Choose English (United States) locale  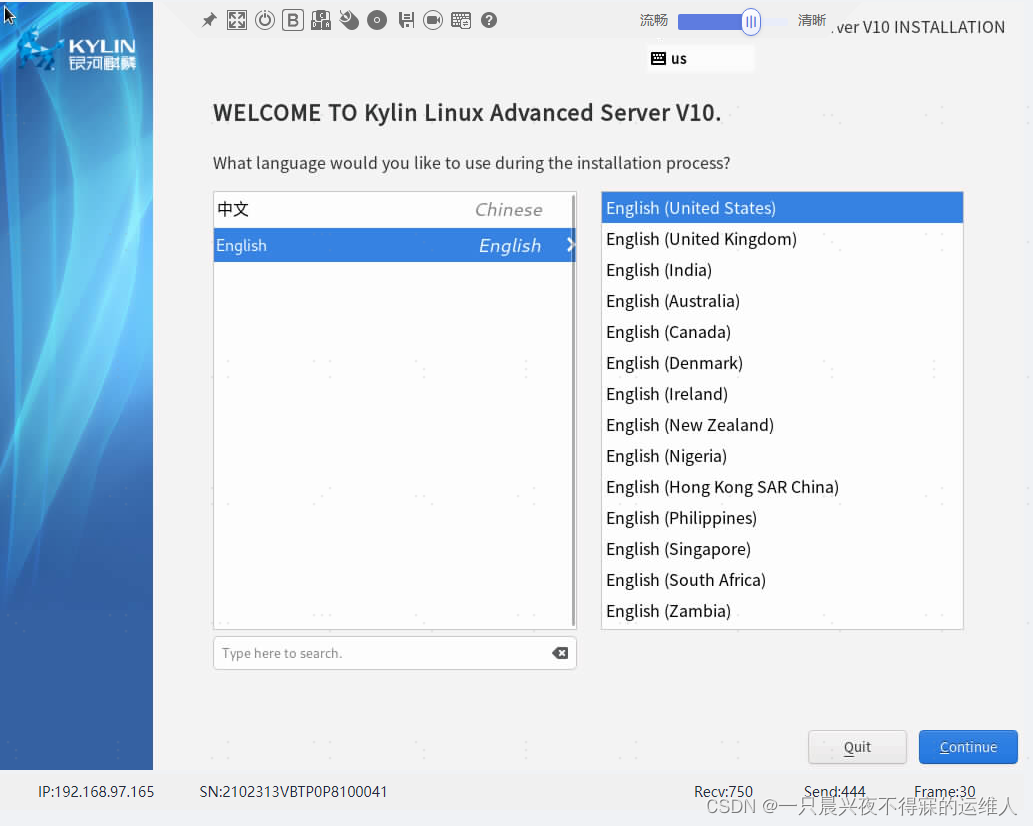coord(782,208)
